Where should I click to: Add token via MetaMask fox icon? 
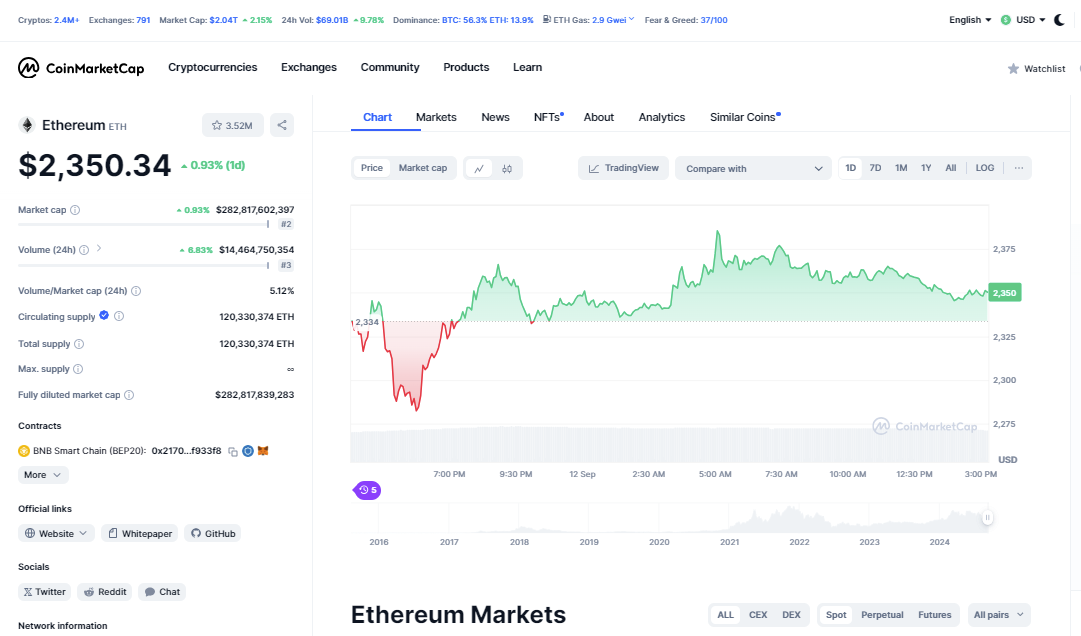263,451
